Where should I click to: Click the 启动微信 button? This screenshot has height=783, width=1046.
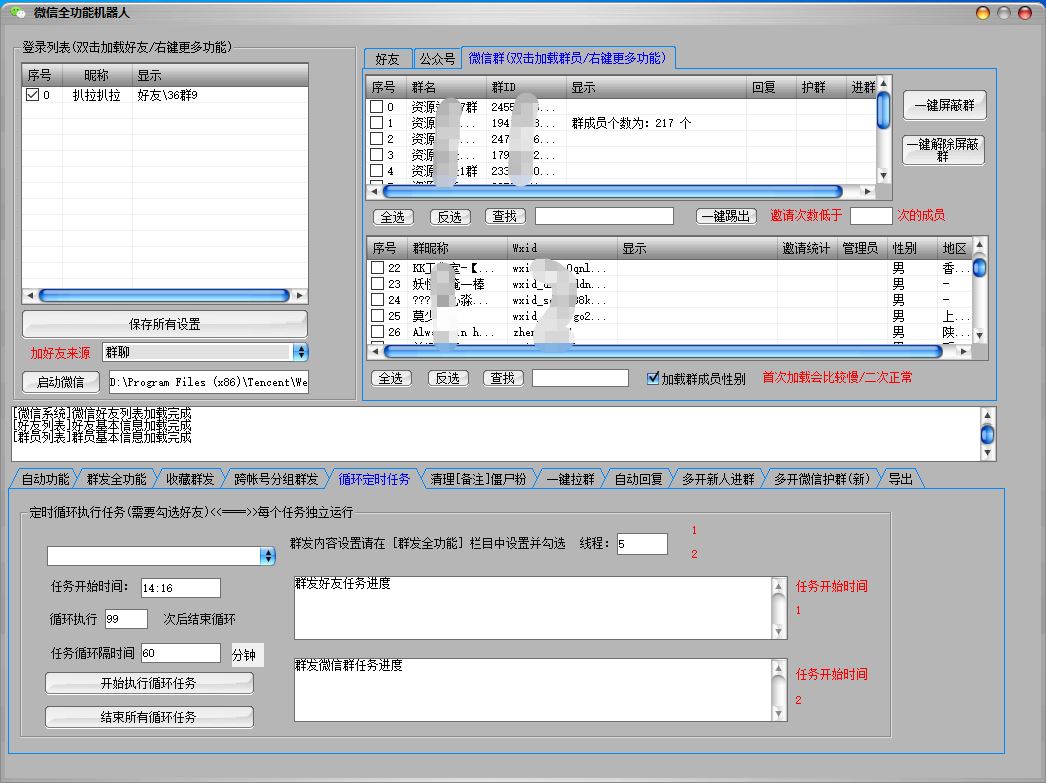point(60,382)
